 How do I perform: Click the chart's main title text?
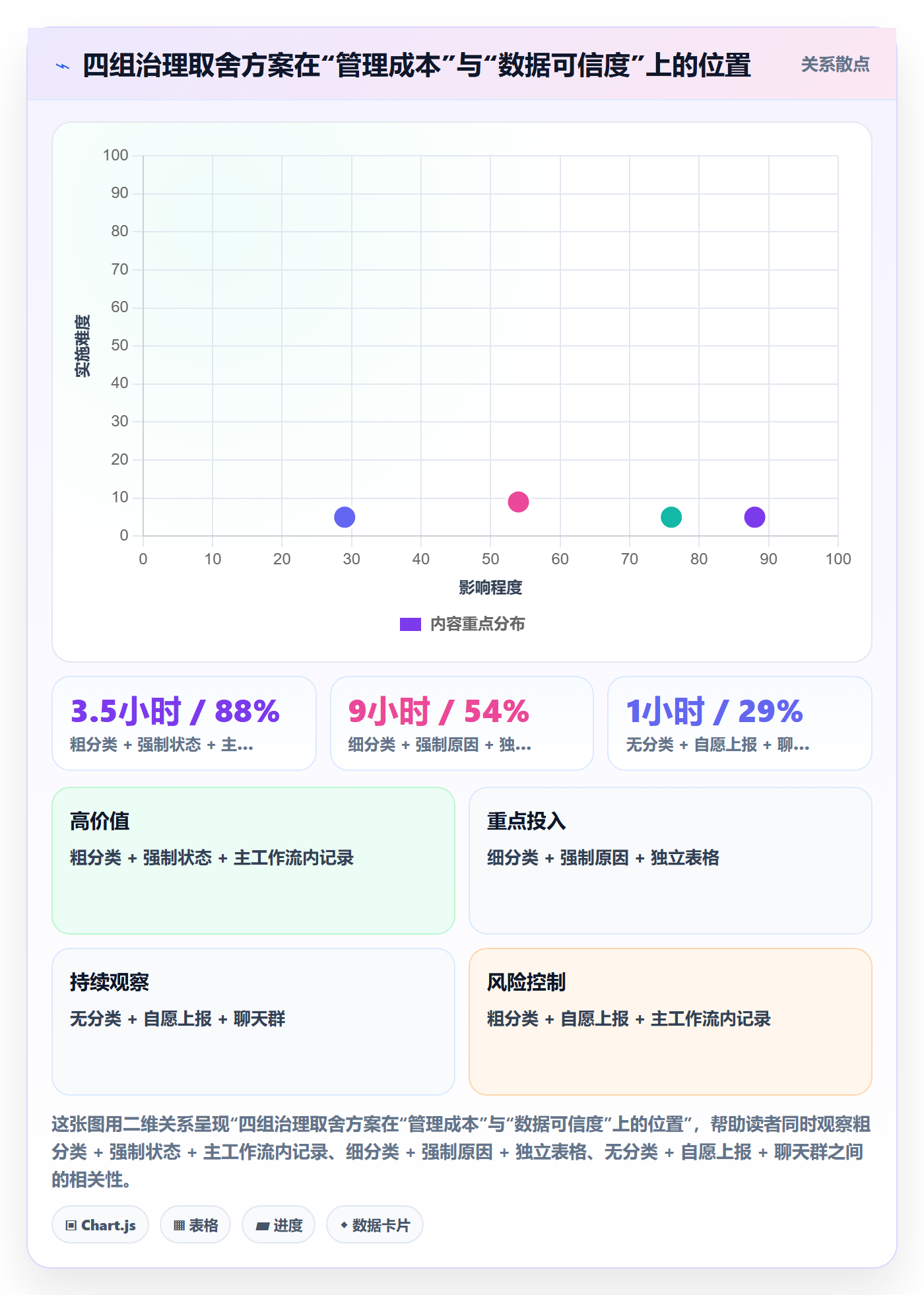point(416,65)
